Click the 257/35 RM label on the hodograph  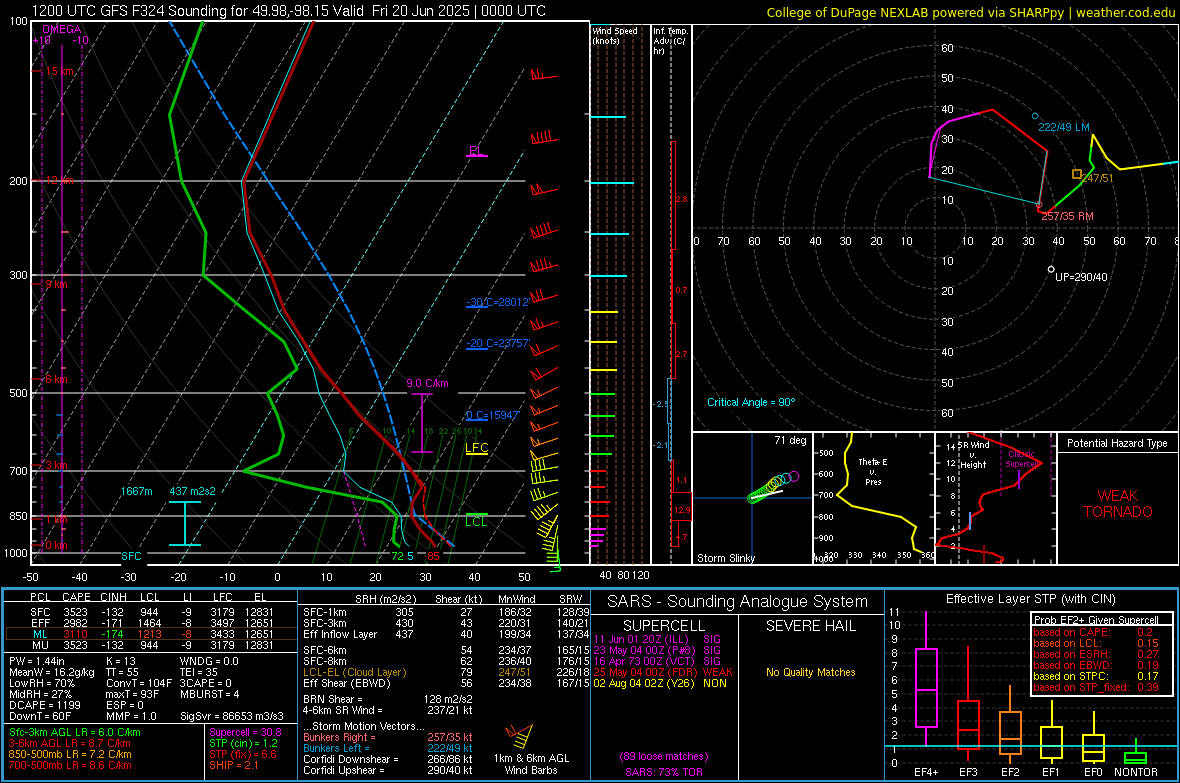pos(1068,216)
